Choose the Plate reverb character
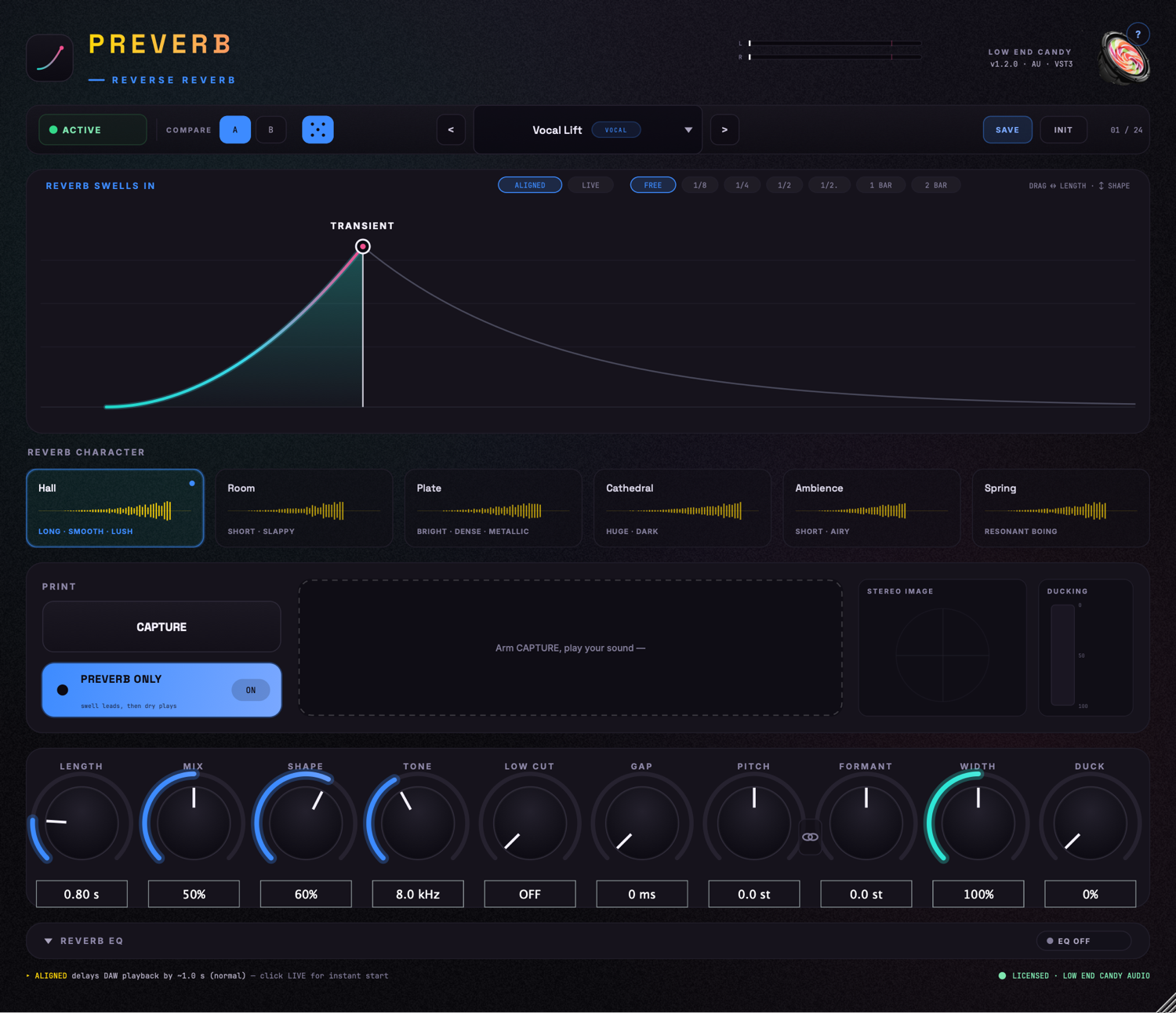Image resolution: width=1176 pixels, height=1013 pixels. pos(493,508)
